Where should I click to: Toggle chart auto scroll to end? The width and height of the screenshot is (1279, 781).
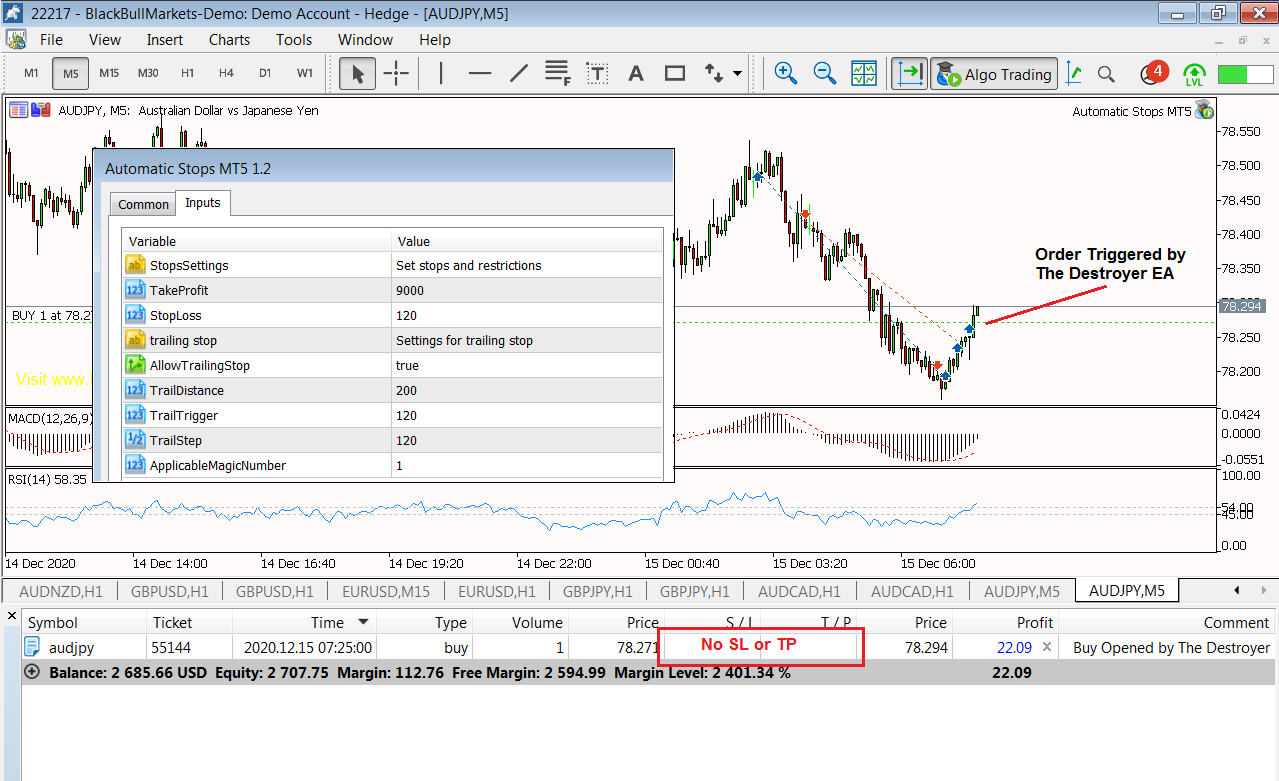[910, 73]
